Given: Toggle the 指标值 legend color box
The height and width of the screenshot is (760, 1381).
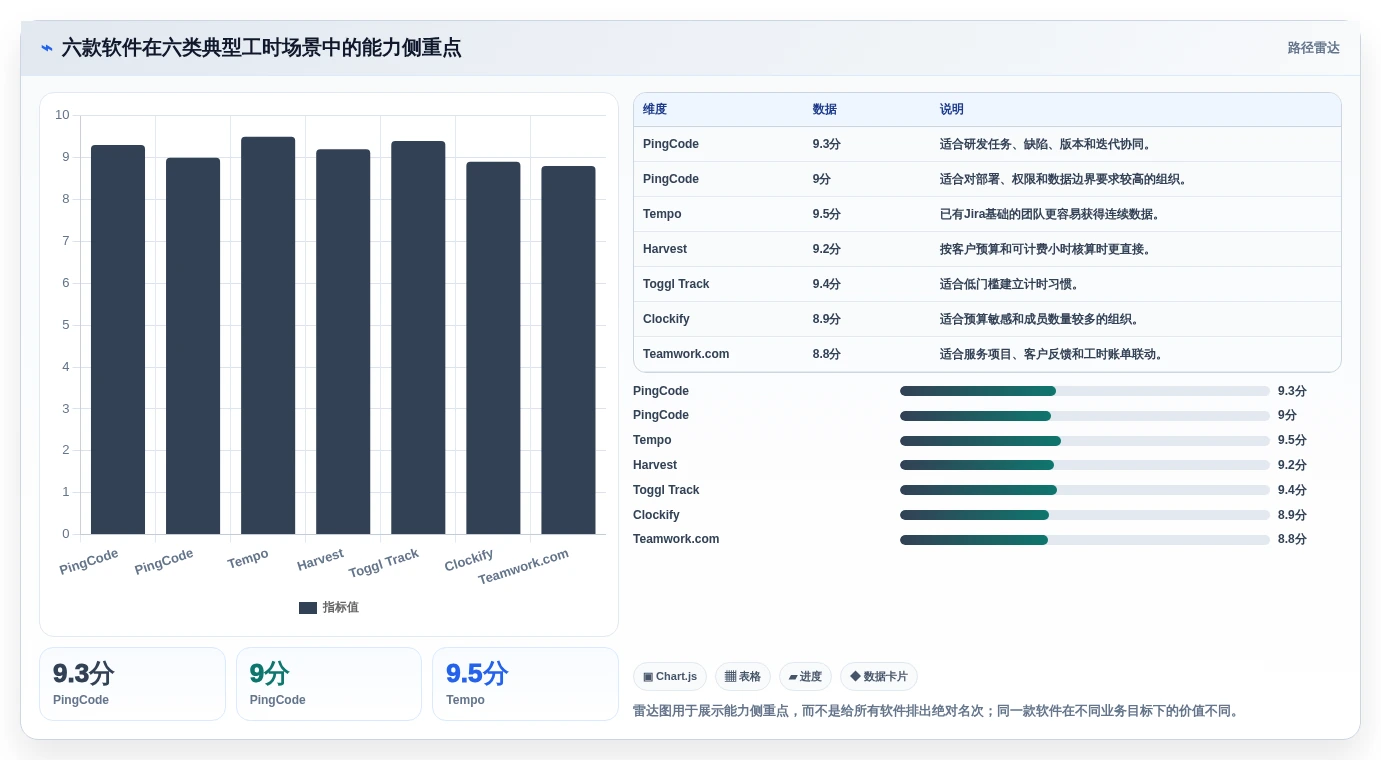Looking at the screenshot, I should tap(308, 608).
